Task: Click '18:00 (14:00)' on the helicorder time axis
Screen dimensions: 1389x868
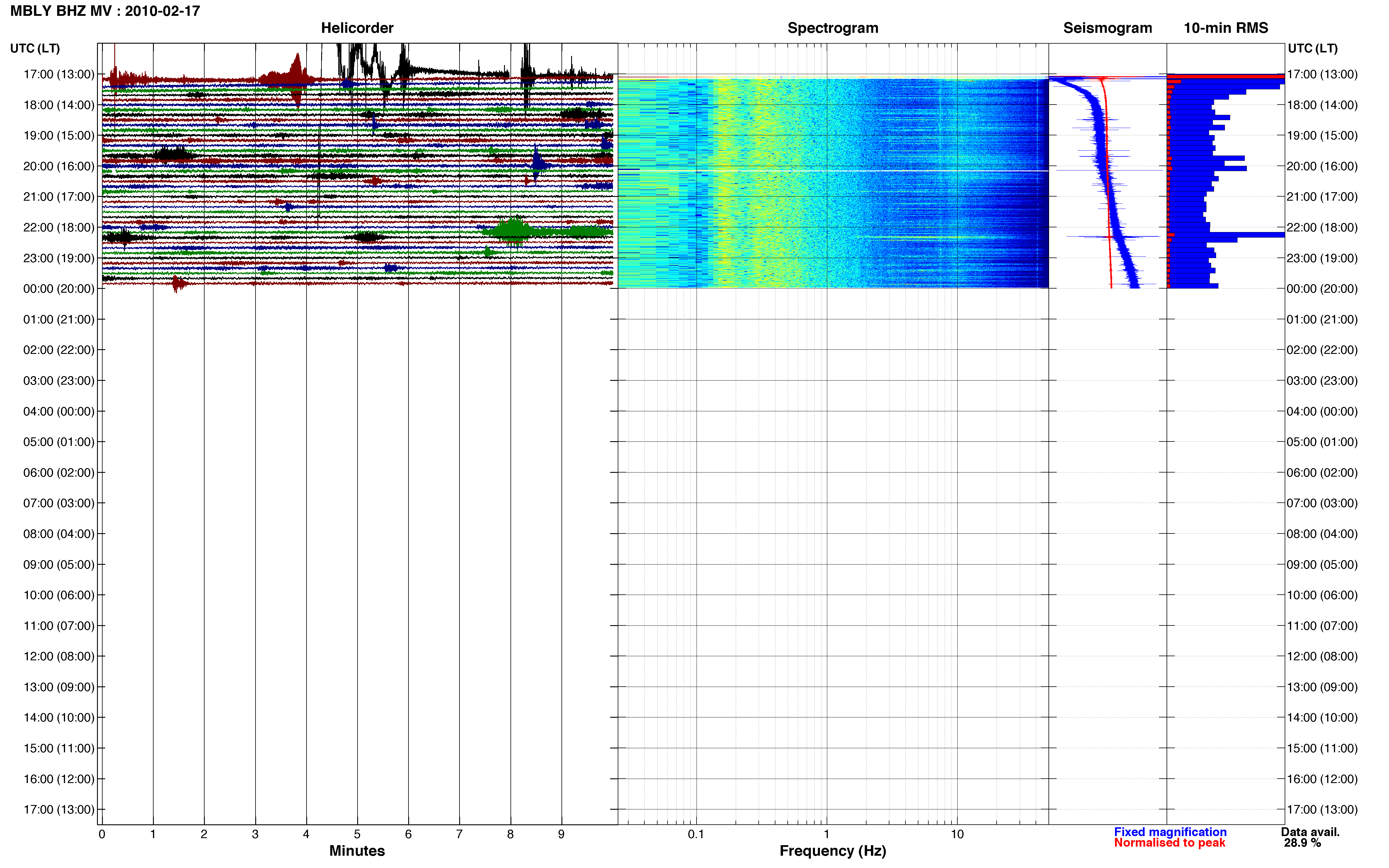Action: 59,105
